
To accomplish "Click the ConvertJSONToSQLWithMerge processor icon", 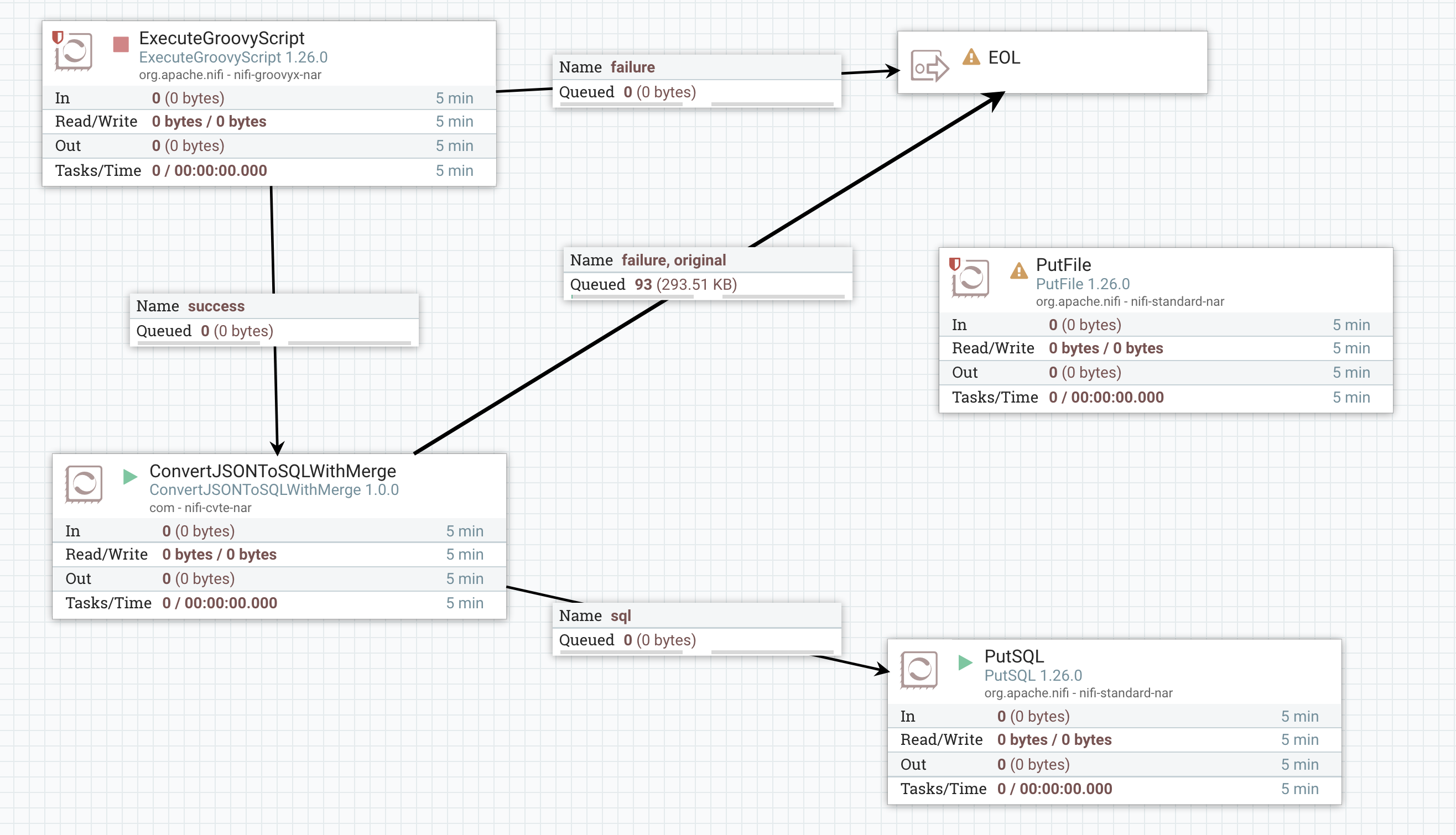I will 84,484.
